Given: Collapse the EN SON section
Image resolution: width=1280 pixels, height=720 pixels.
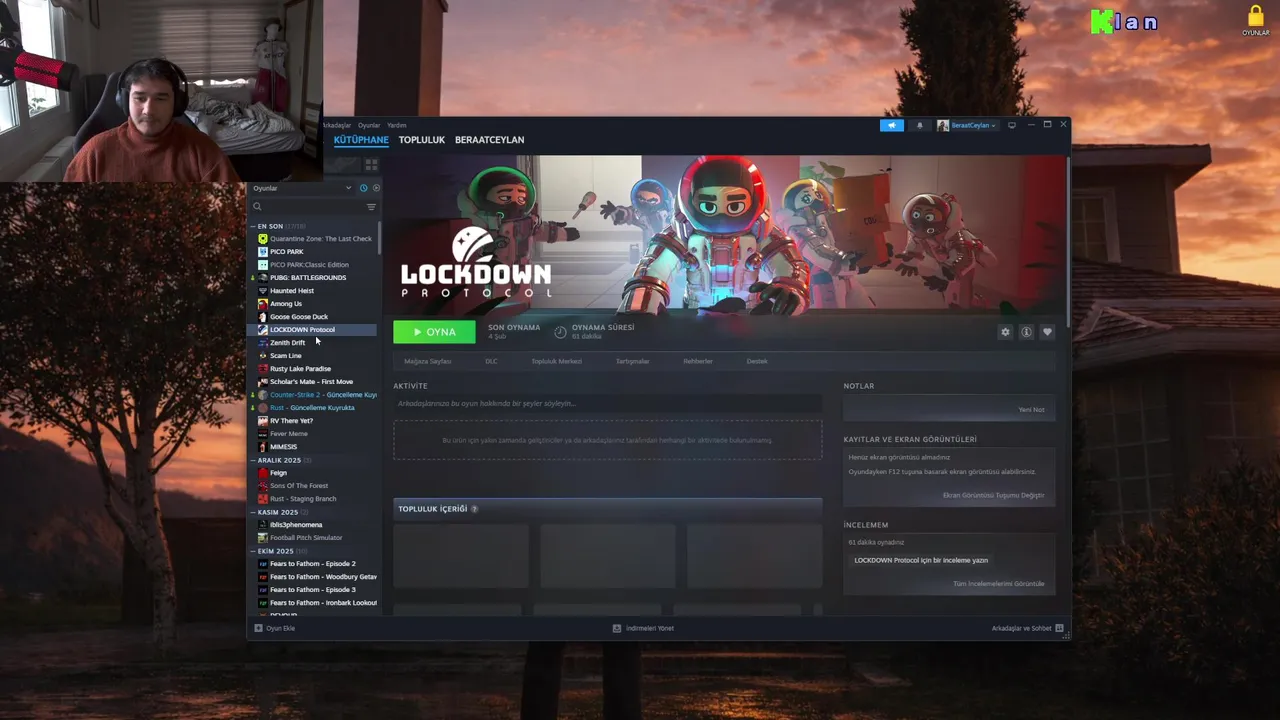Looking at the screenshot, I should 253,226.
